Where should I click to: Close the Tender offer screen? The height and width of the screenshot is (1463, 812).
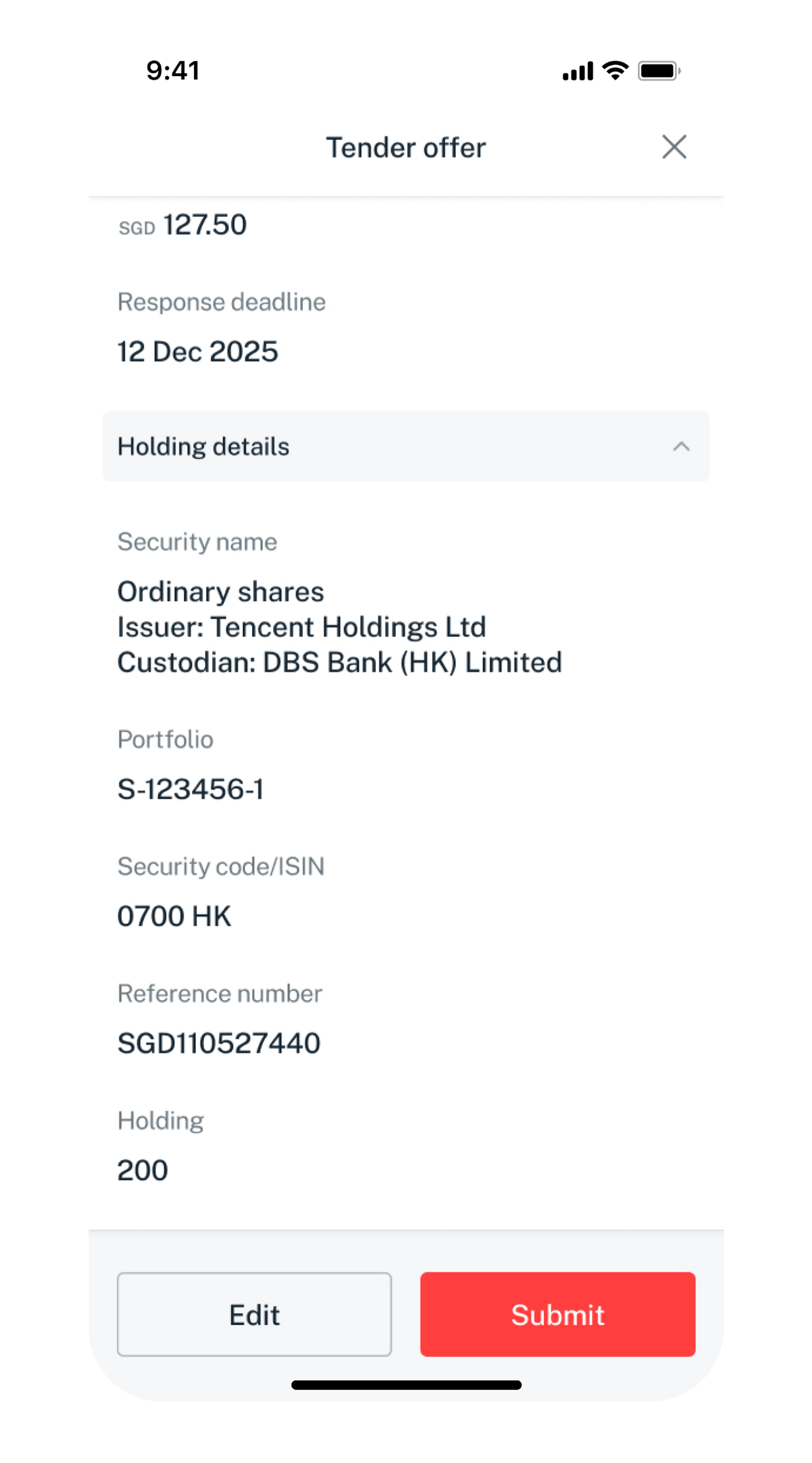click(674, 147)
